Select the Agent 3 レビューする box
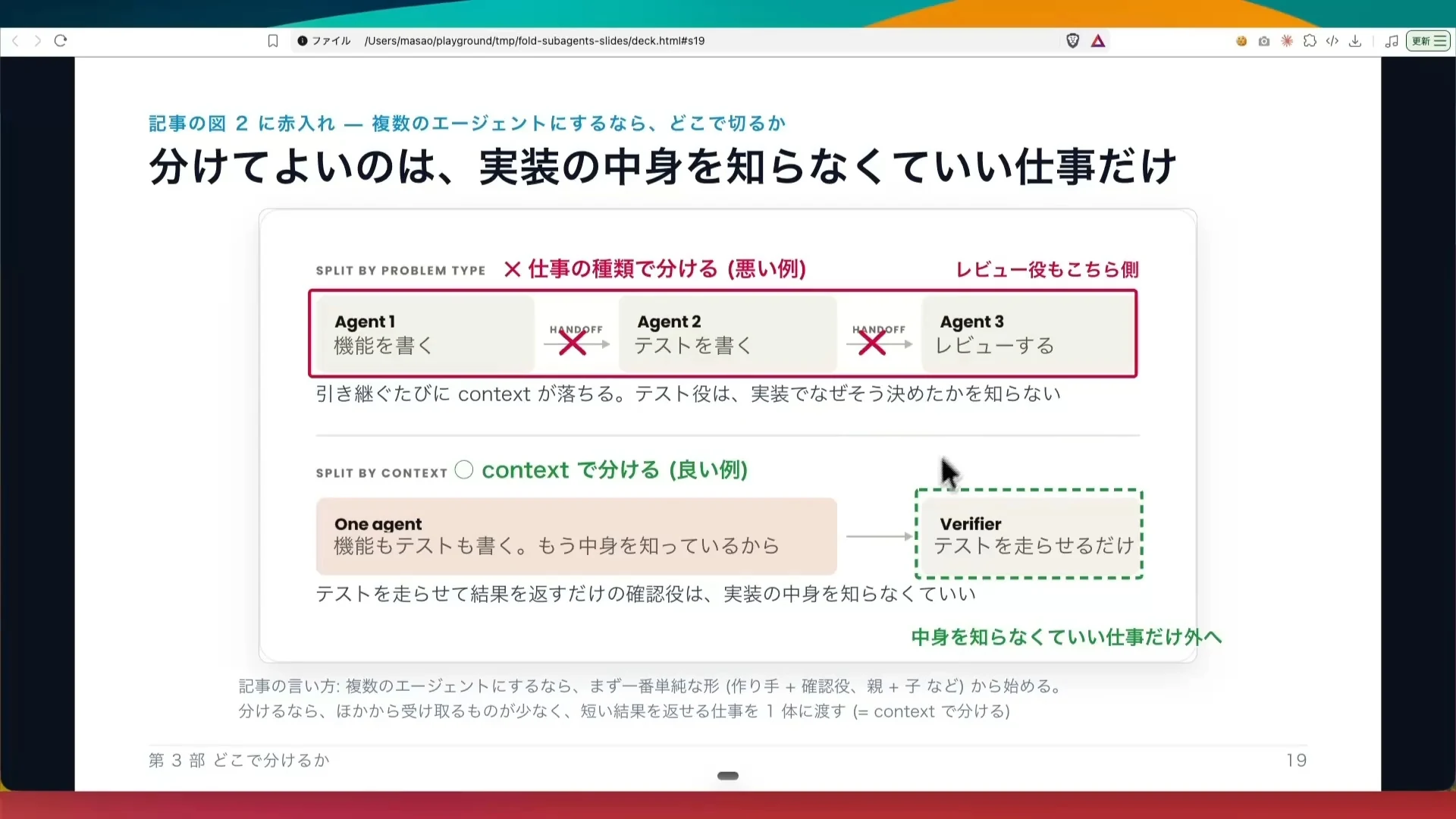Image resolution: width=1456 pixels, height=819 pixels. [1028, 334]
